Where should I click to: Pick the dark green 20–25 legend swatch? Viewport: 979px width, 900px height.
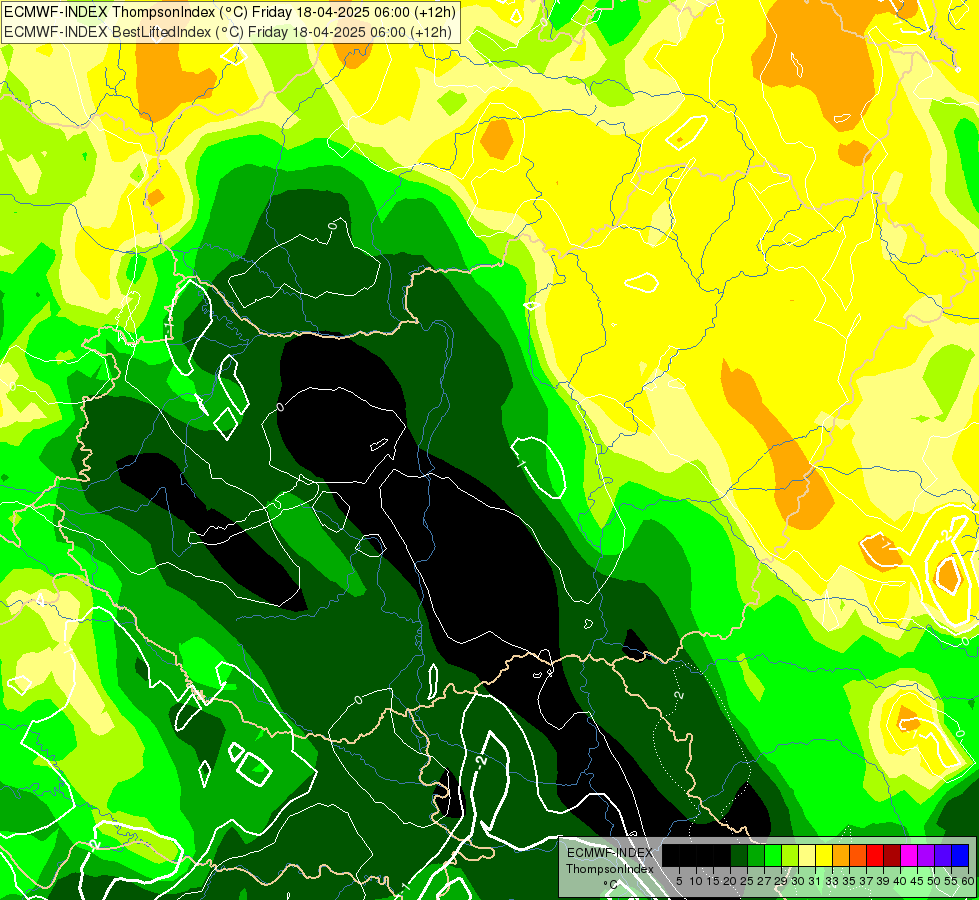point(739,856)
